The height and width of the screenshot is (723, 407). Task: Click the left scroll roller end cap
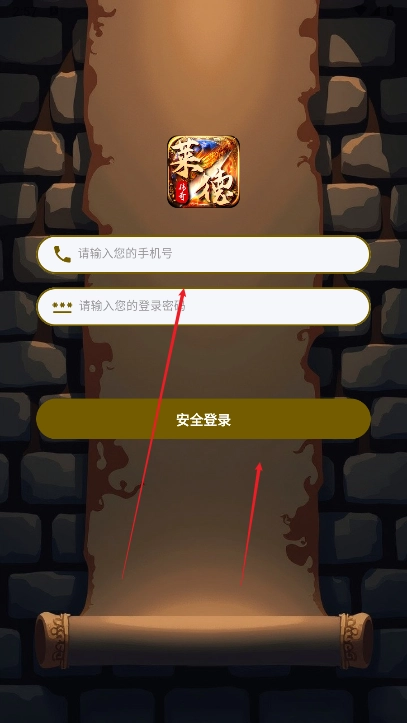tap(52, 640)
